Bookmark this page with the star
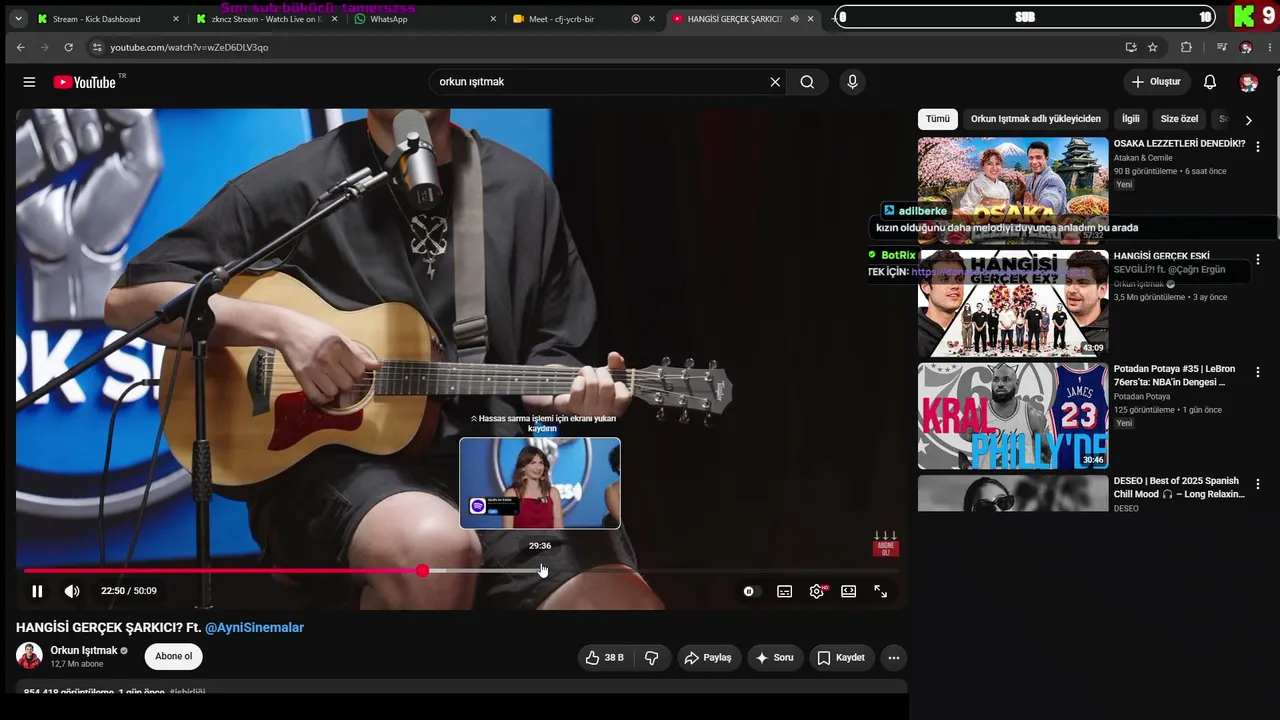 (1153, 47)
